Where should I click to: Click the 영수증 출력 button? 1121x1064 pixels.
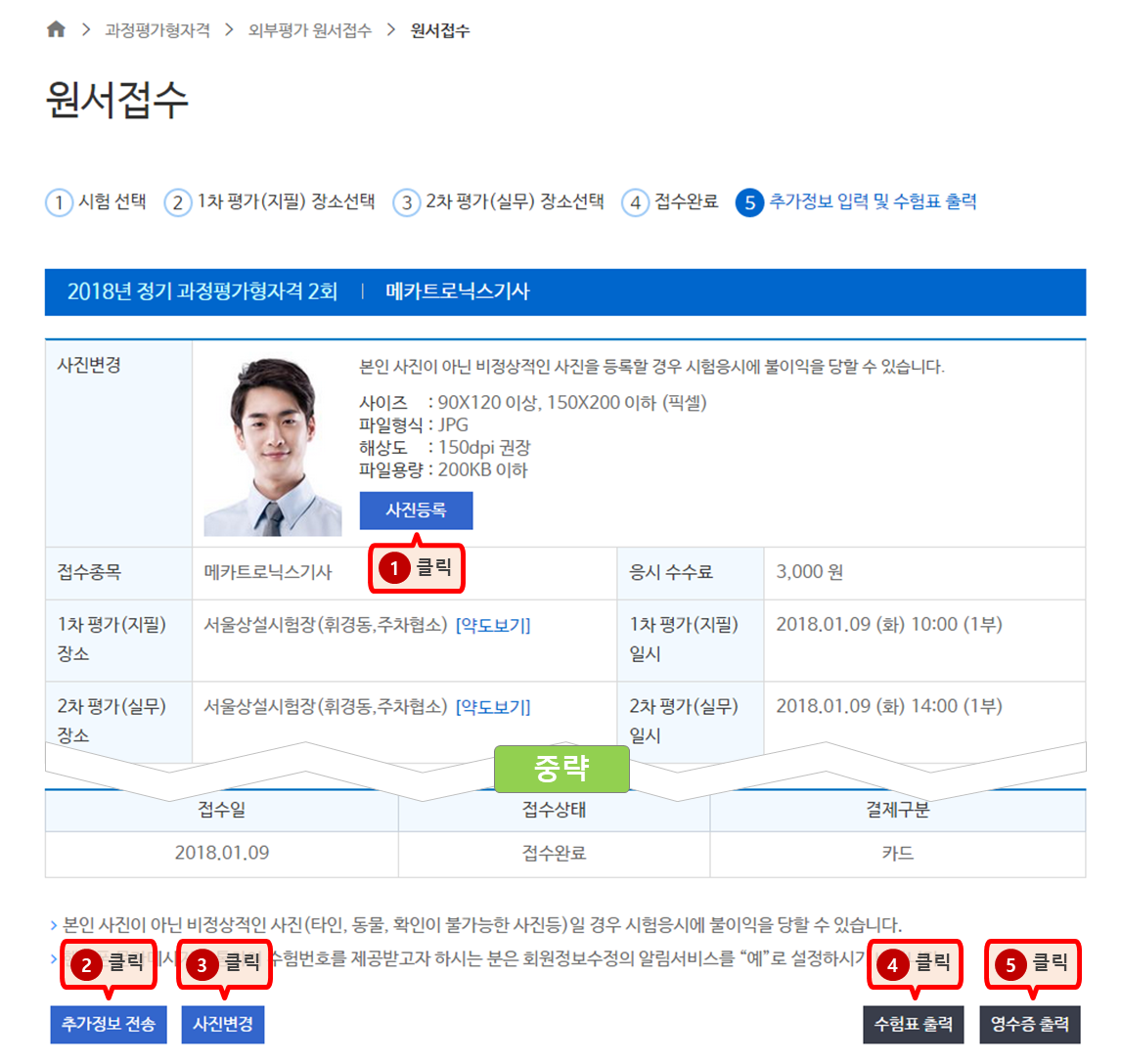pyautogui.click(x=1029, y=1024)
